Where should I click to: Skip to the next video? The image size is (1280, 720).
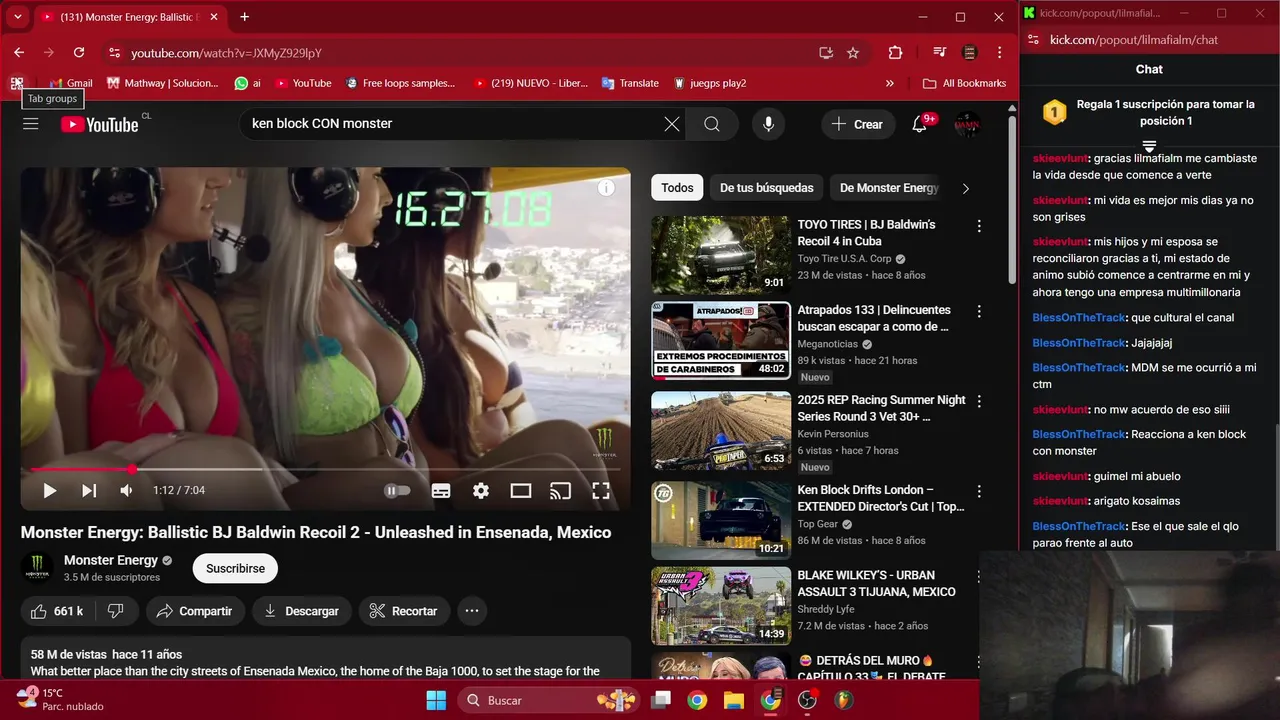pyautogui.click(x=89, y=491)
